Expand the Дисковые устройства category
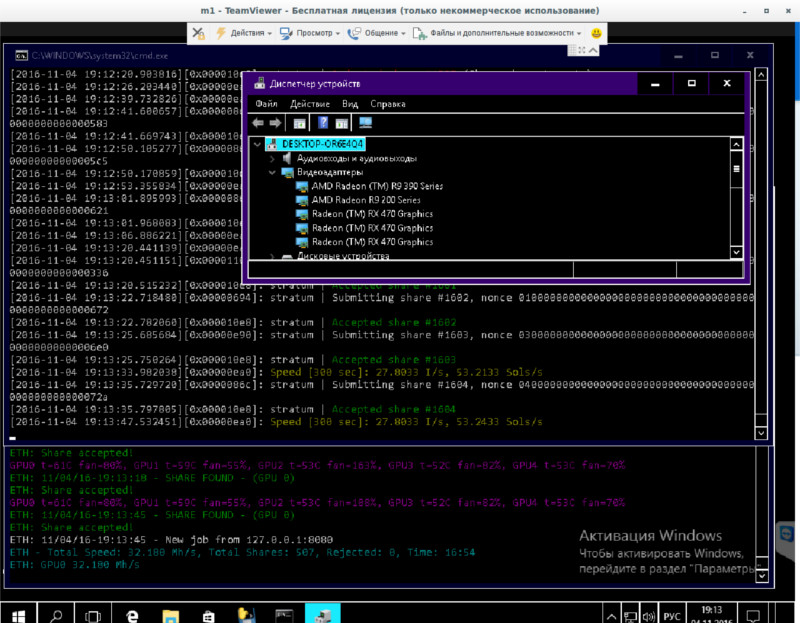Image resolution: width=803 pixels, height=623 pixels. [x=272, y=255]
